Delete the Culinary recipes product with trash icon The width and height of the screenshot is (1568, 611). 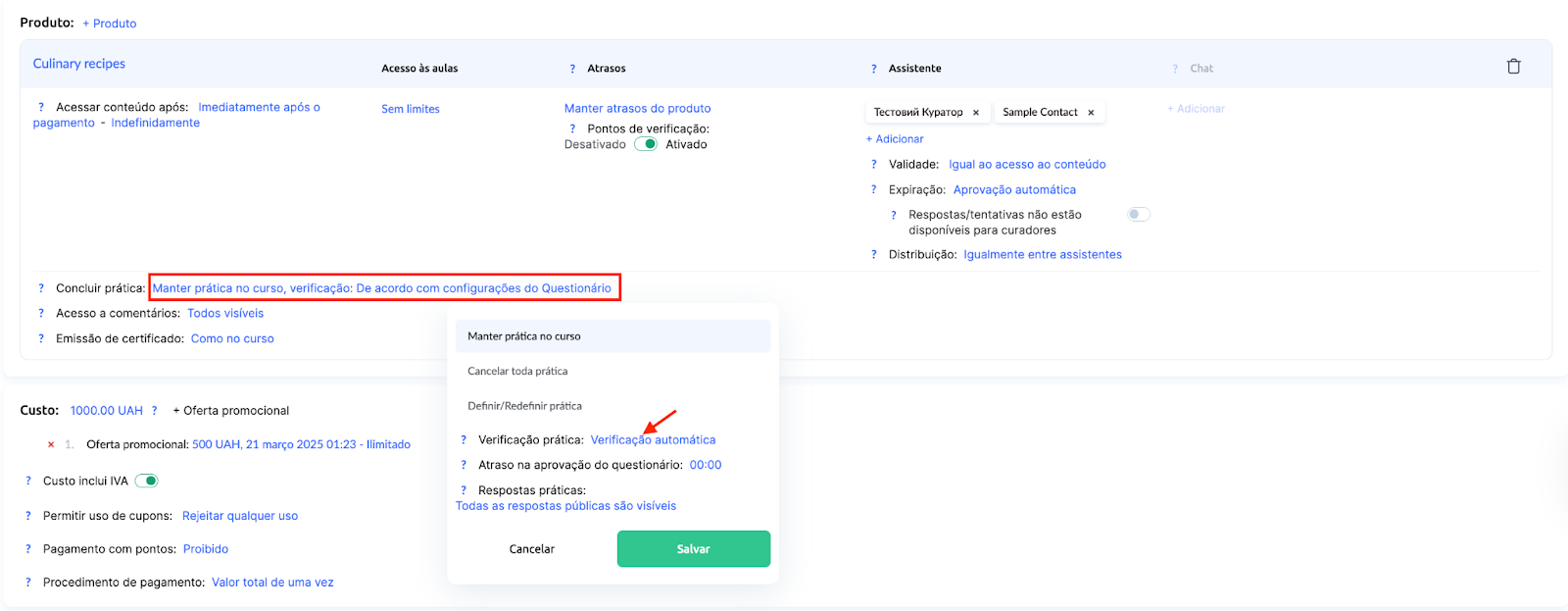click(x=1513, y=67)
